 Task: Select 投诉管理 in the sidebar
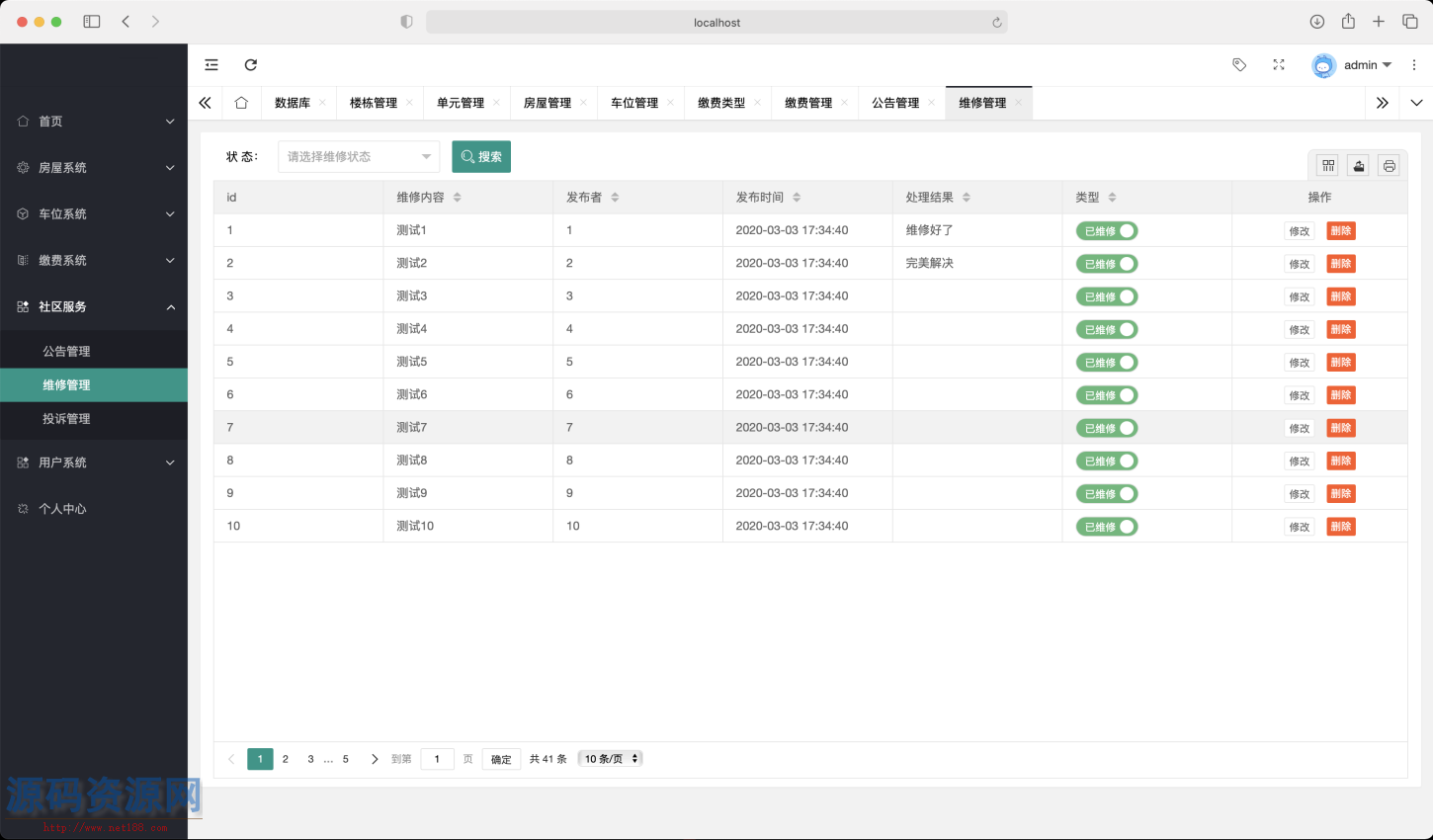pos(66,419)
